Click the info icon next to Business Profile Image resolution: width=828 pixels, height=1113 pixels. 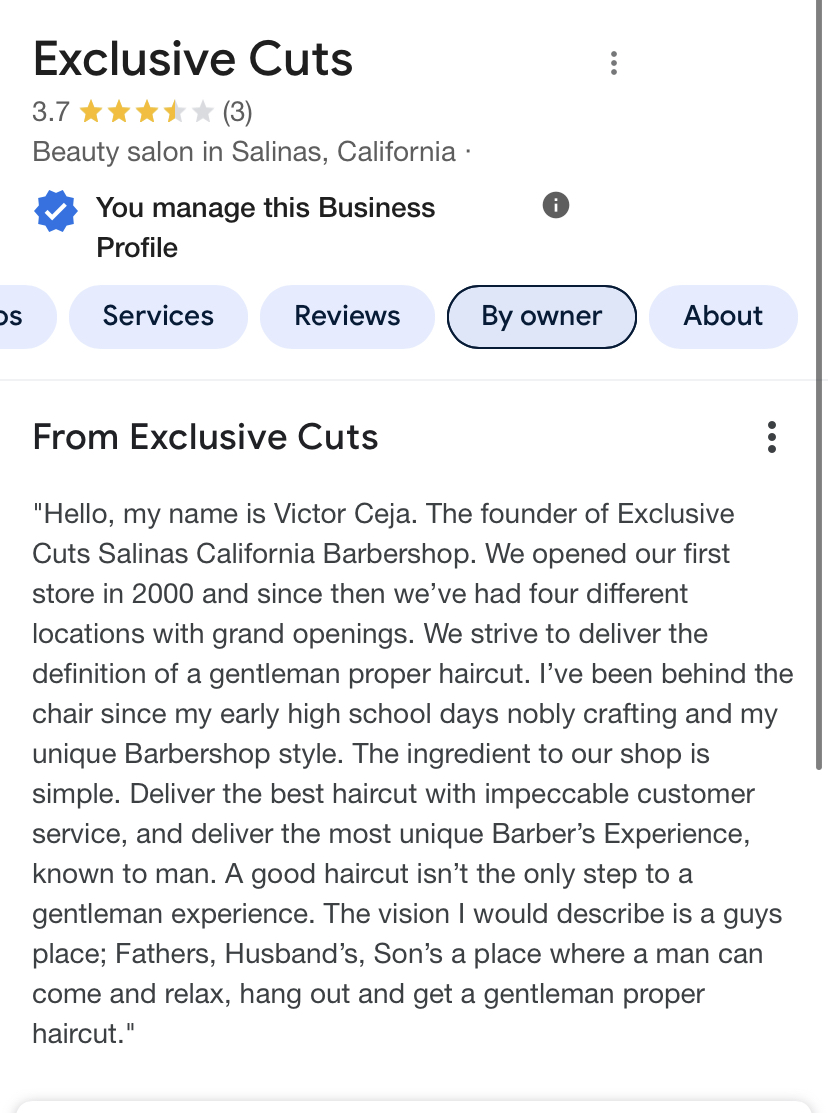(556, 206)
